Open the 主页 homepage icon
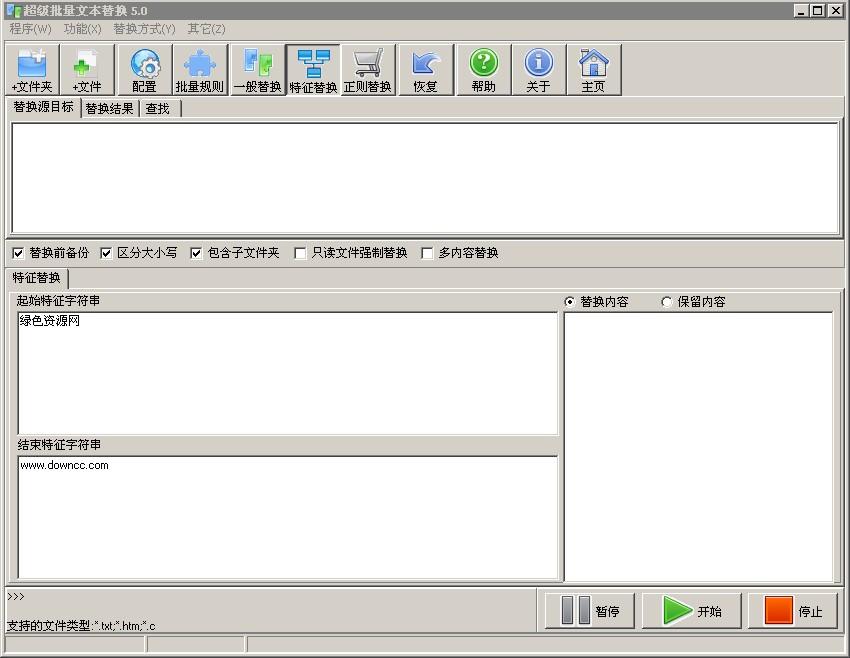The width and height of the screenshot is (850, 658). coord(595,68)
